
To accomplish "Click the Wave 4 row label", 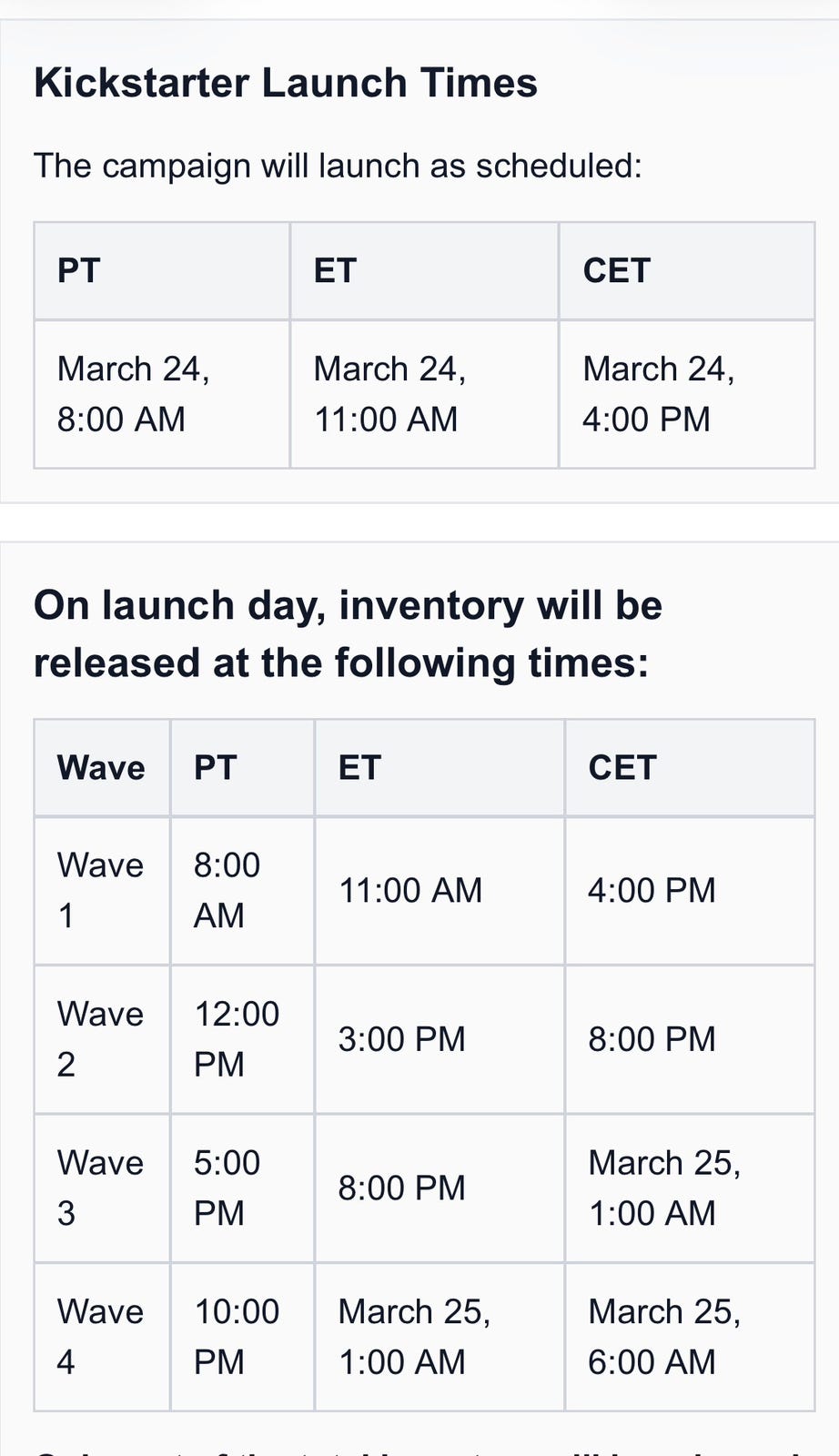I will tap(100, 1337).
